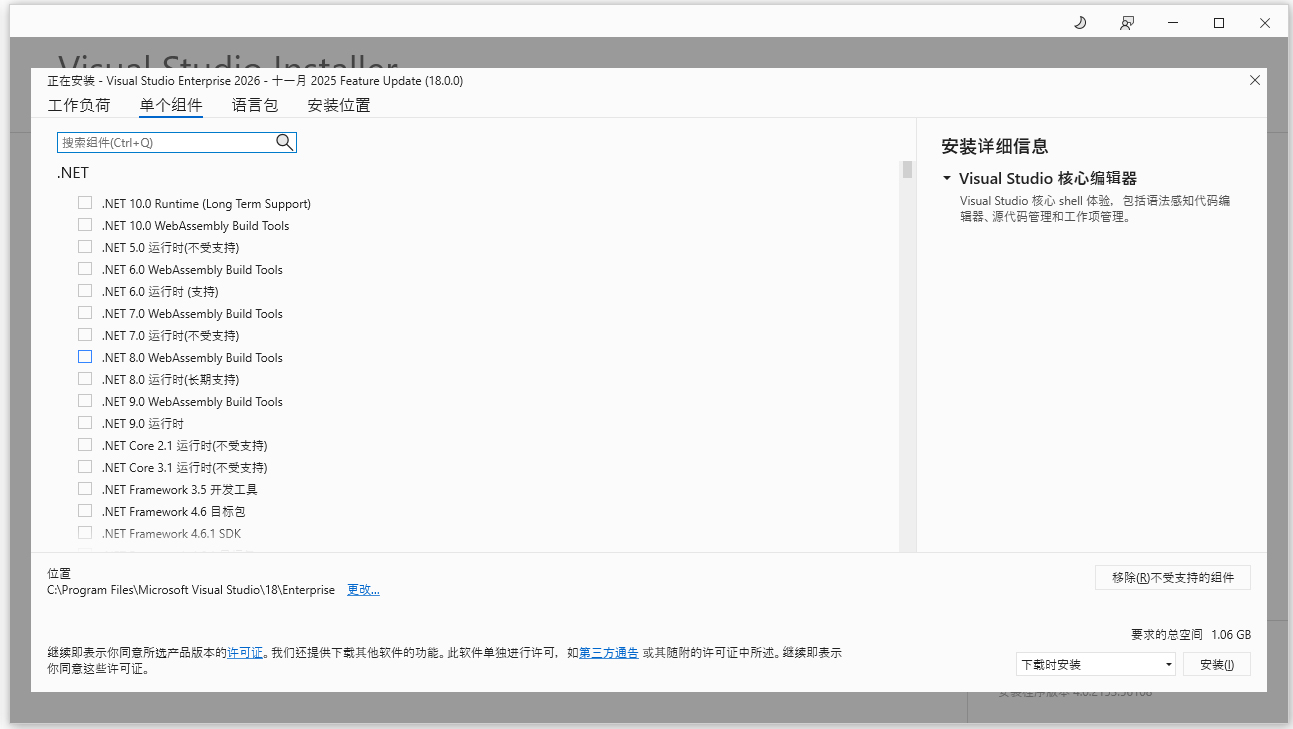This screenshot has height=729, width=1293.
Task: Close the 正在安装 dialog with X
Action: [1255, 80]
